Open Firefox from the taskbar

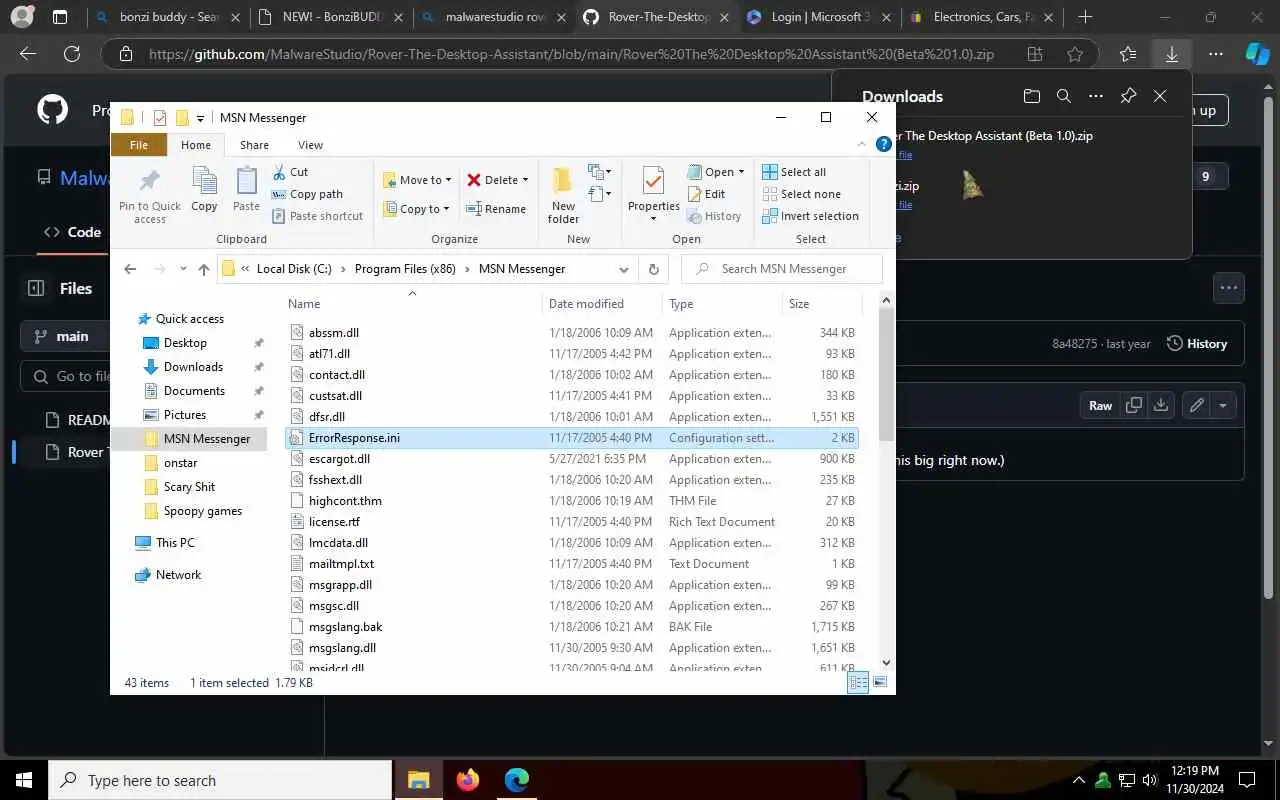tap(468, 780)
